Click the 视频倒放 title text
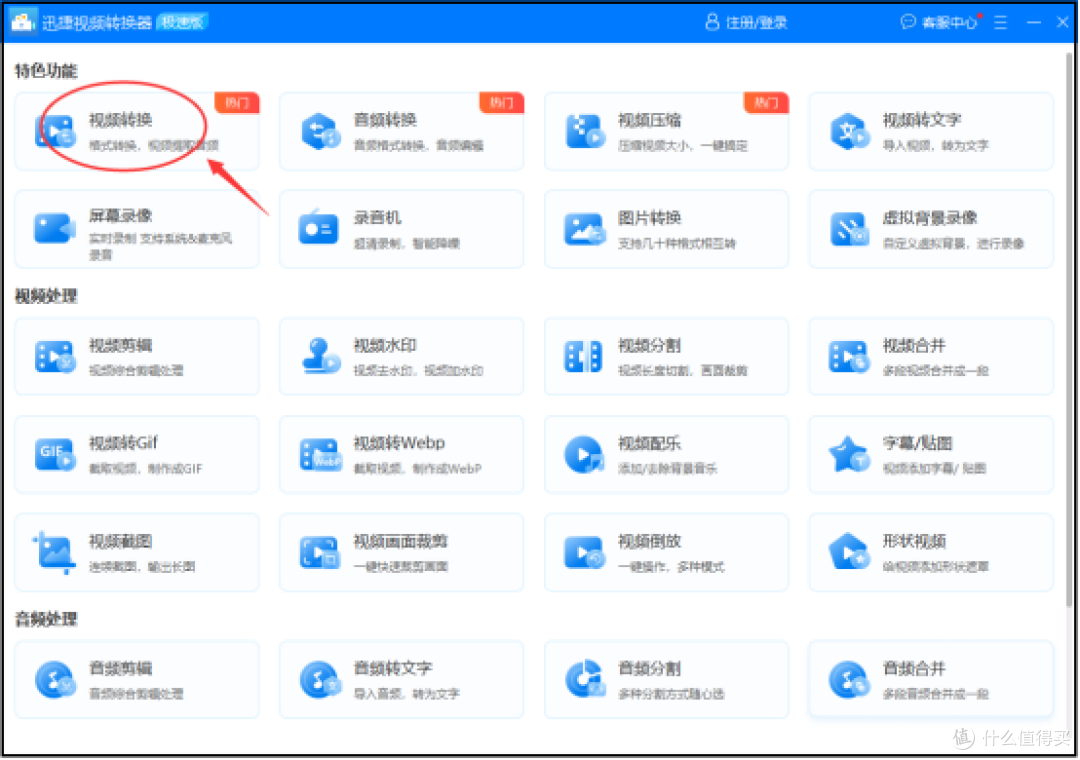 click(x=650, y=541)
